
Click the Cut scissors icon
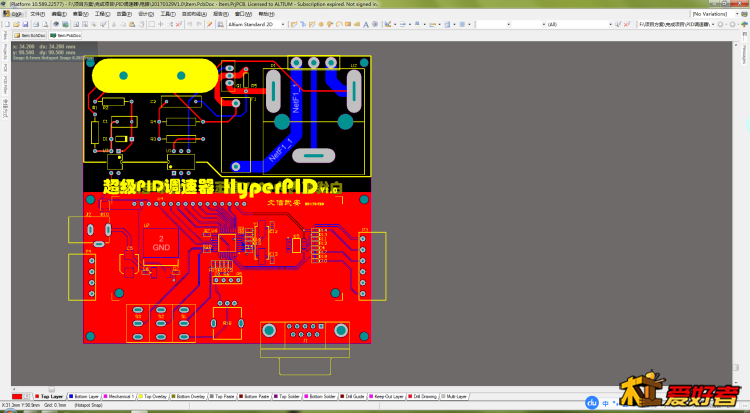[113, 24]
